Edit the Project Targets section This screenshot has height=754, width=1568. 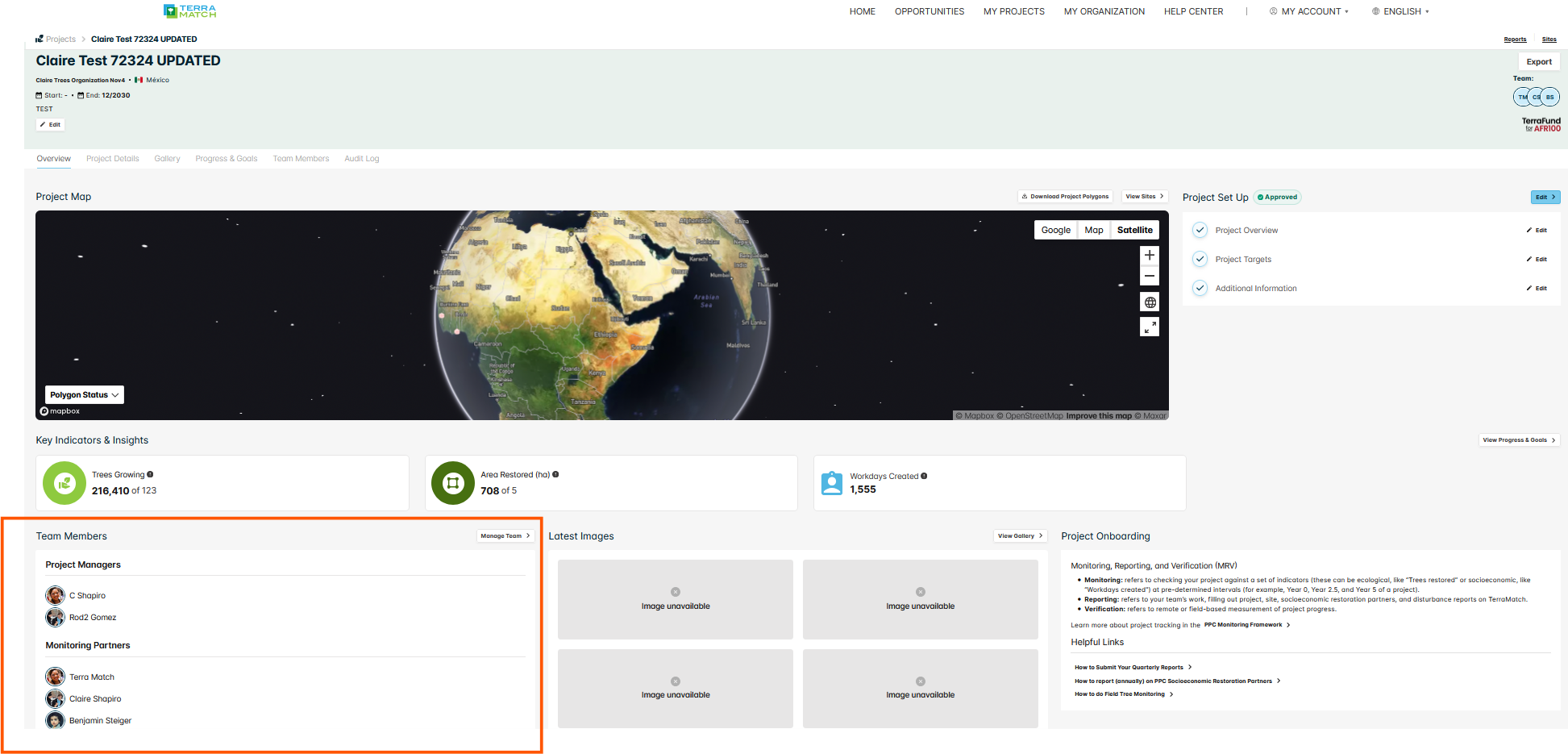click(x=1537, y=259)
